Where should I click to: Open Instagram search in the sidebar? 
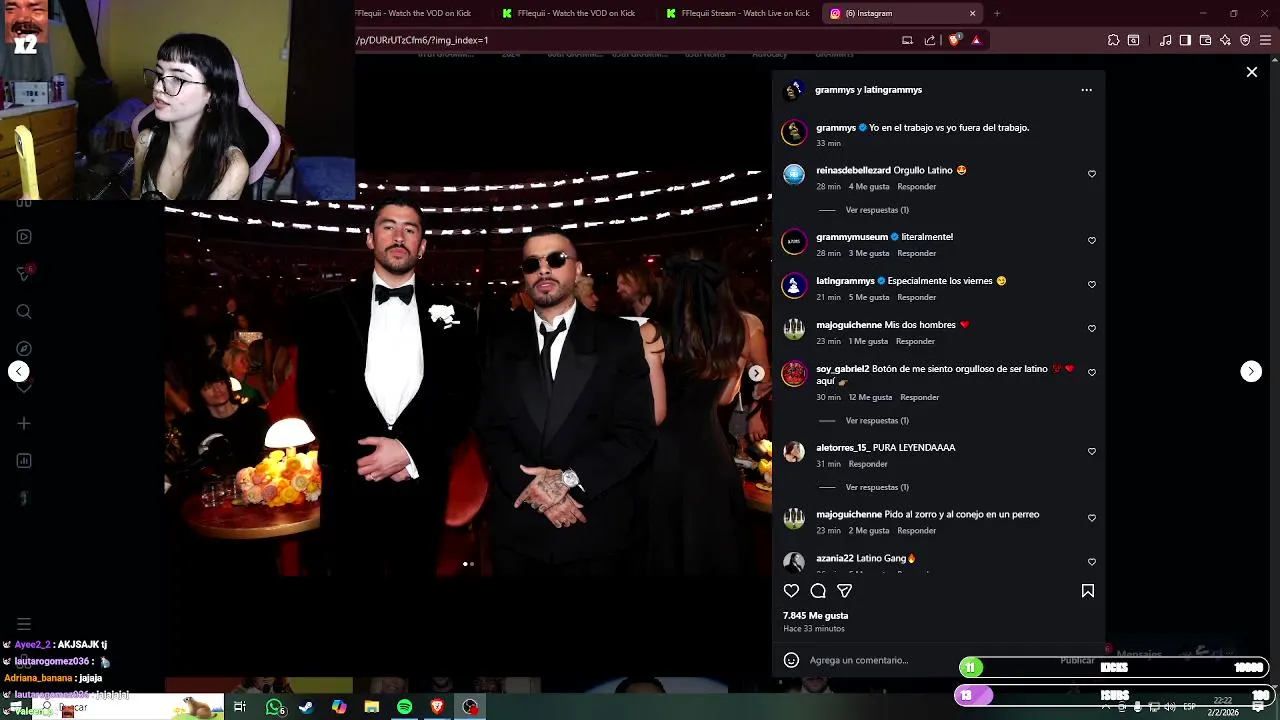[x=24, y=311]
